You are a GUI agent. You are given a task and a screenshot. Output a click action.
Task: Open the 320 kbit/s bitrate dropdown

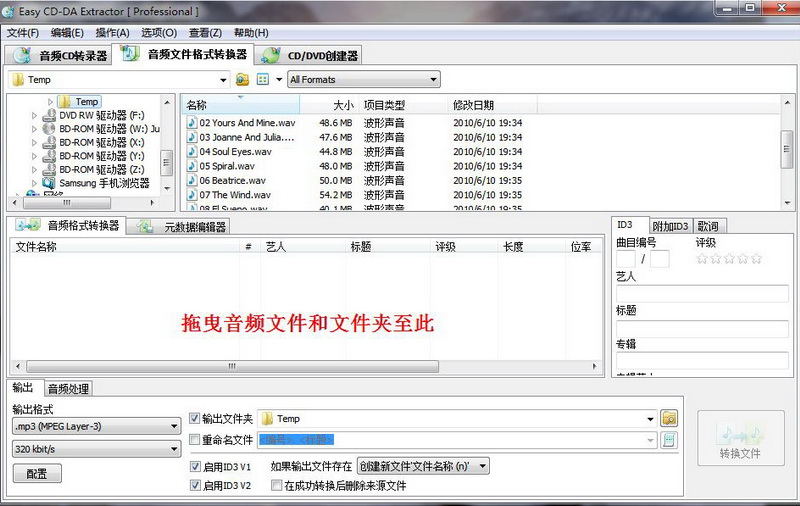pyautogui.click(x=174, y=449)
